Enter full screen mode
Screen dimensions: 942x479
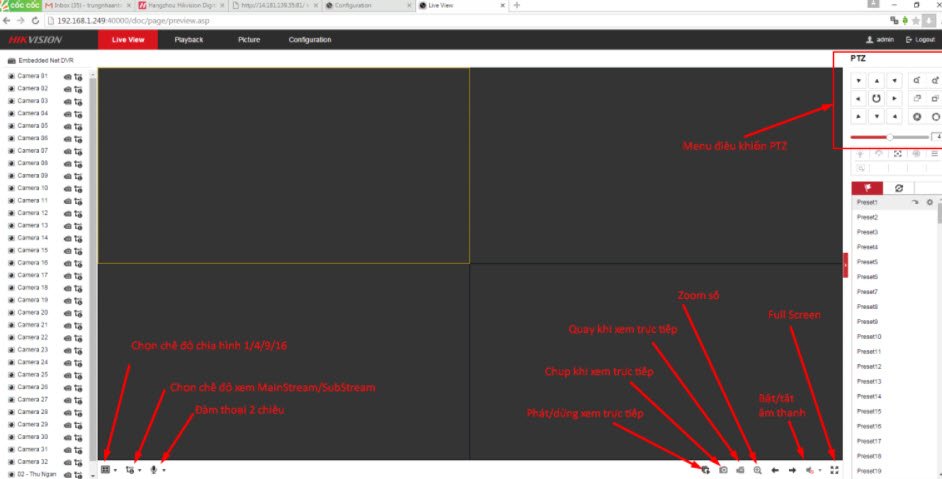(x=834, y=469)
